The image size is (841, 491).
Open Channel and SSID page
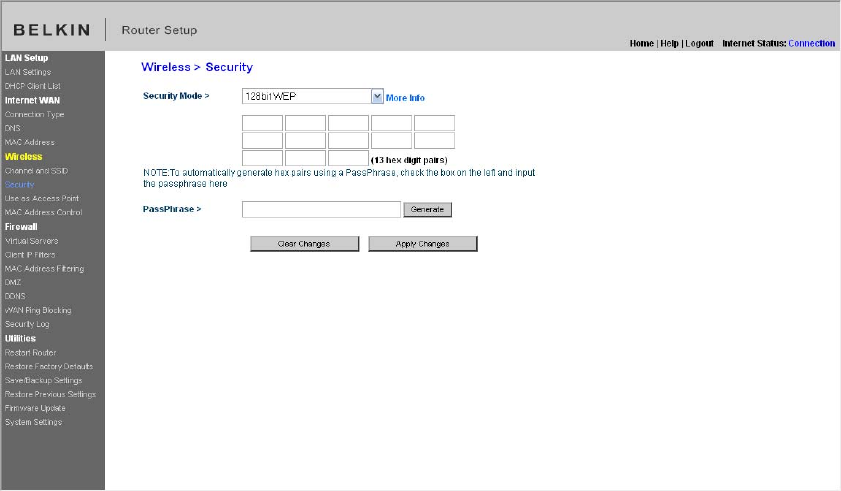pyautogui.click(x=36, y=171)
